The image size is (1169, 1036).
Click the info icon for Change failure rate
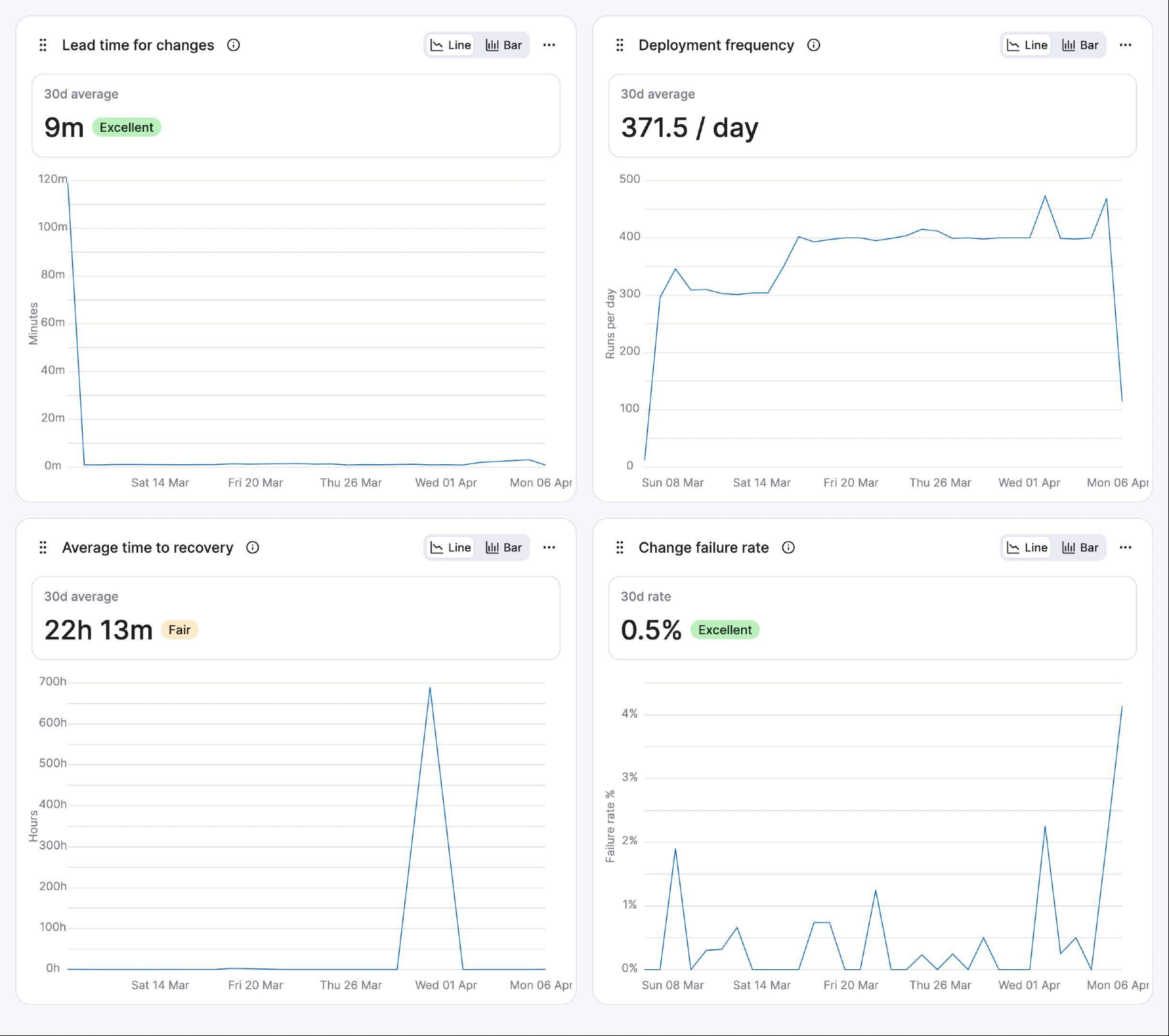tap(788, 547)
